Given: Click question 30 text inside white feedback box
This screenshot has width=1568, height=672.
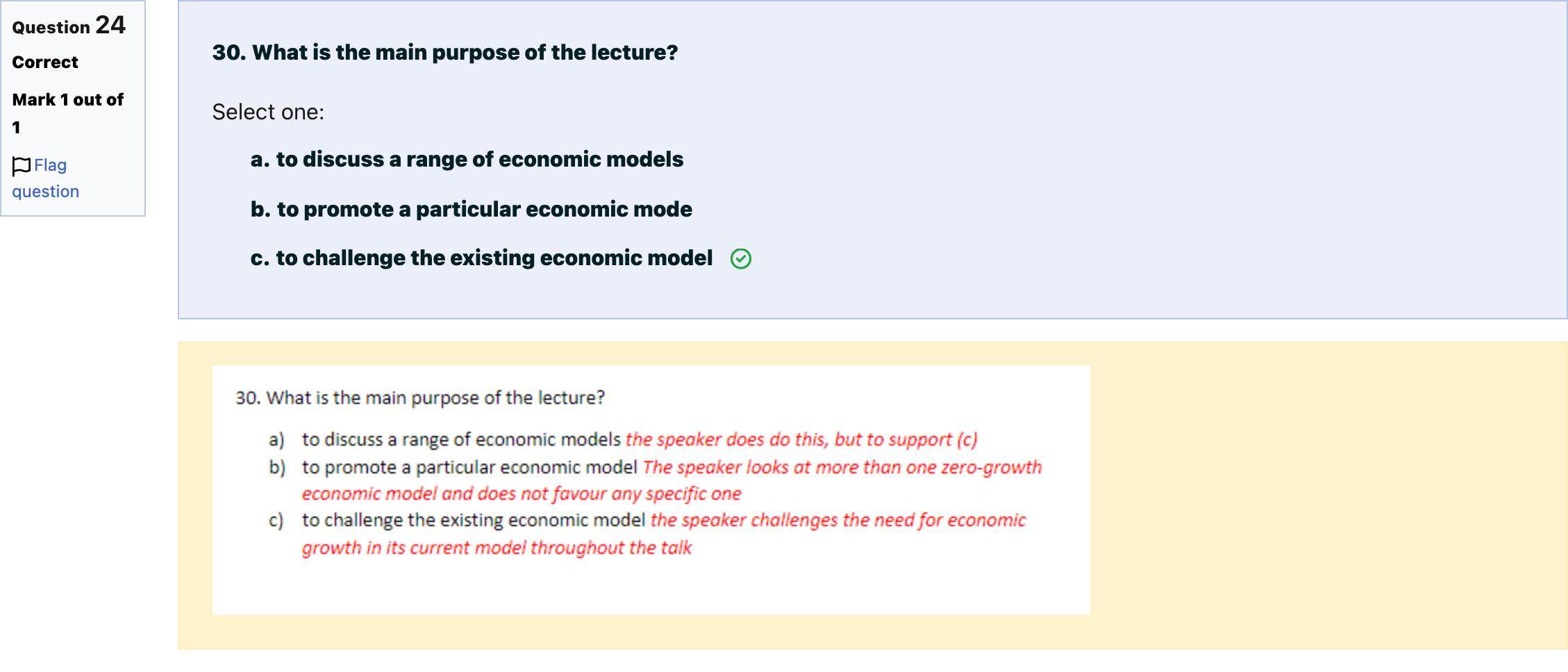Looking at the screenshot, I should (420, 398).
